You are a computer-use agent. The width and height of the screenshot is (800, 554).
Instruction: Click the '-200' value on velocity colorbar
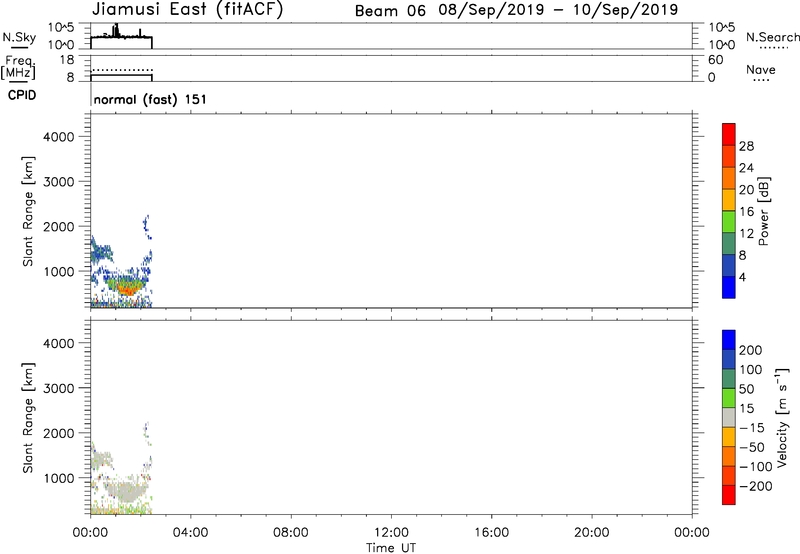(755, 486)
